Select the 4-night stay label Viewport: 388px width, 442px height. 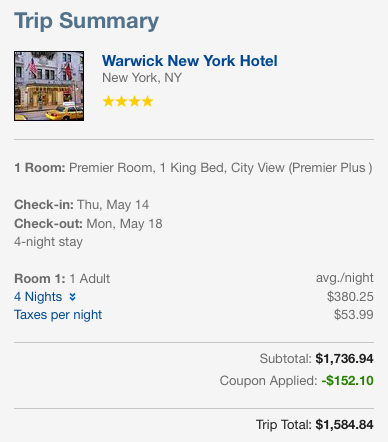[48, 242]
